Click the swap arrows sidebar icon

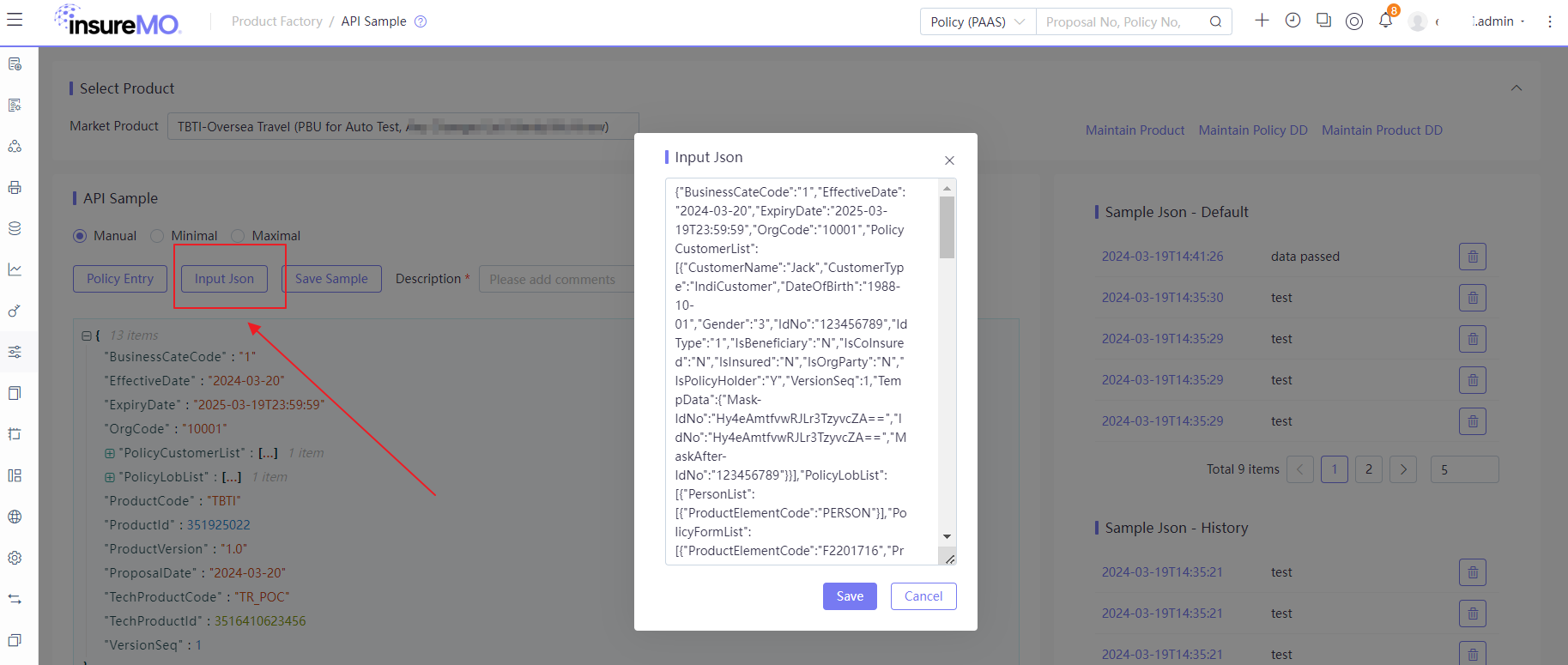[x=15, y=599]
